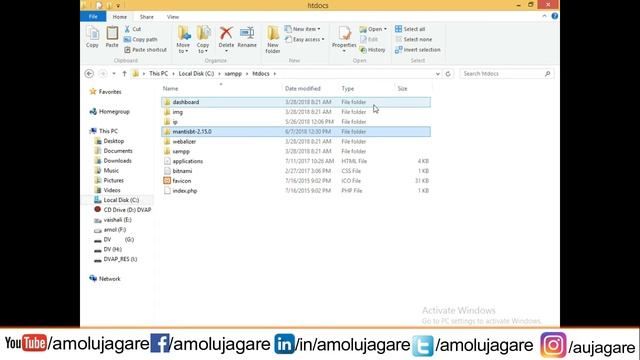Create a New folder
The height and width of the screenshot is (360, 640).
273,39
